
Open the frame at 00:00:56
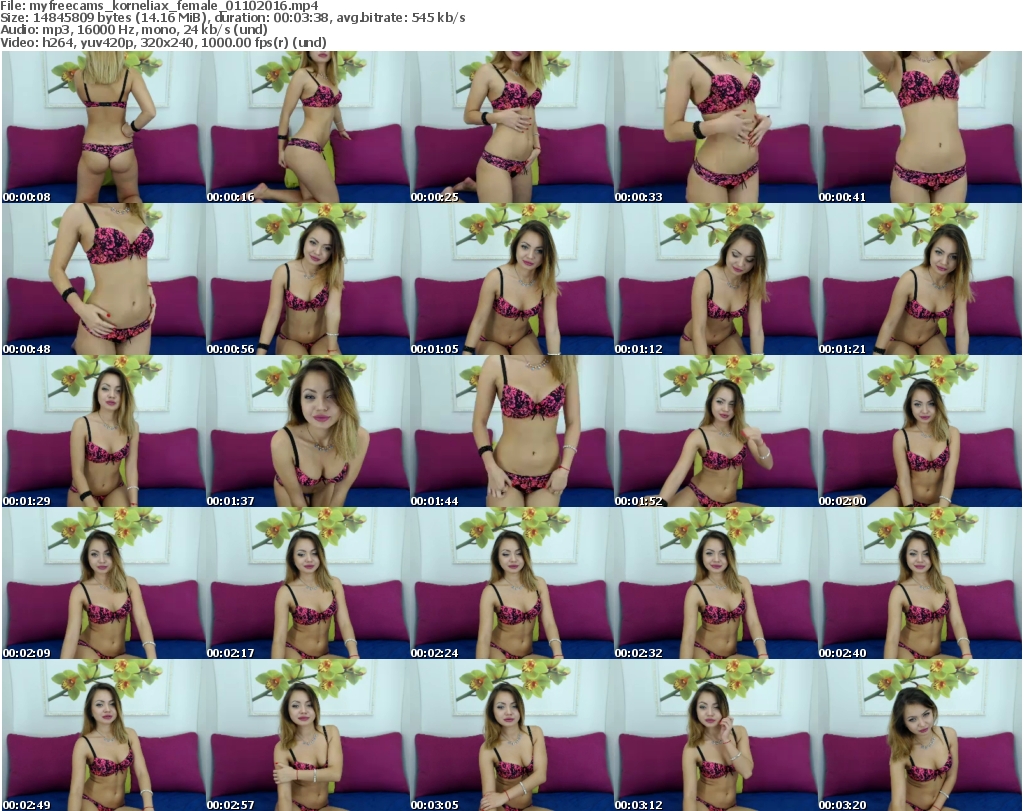tap(308, 279)
